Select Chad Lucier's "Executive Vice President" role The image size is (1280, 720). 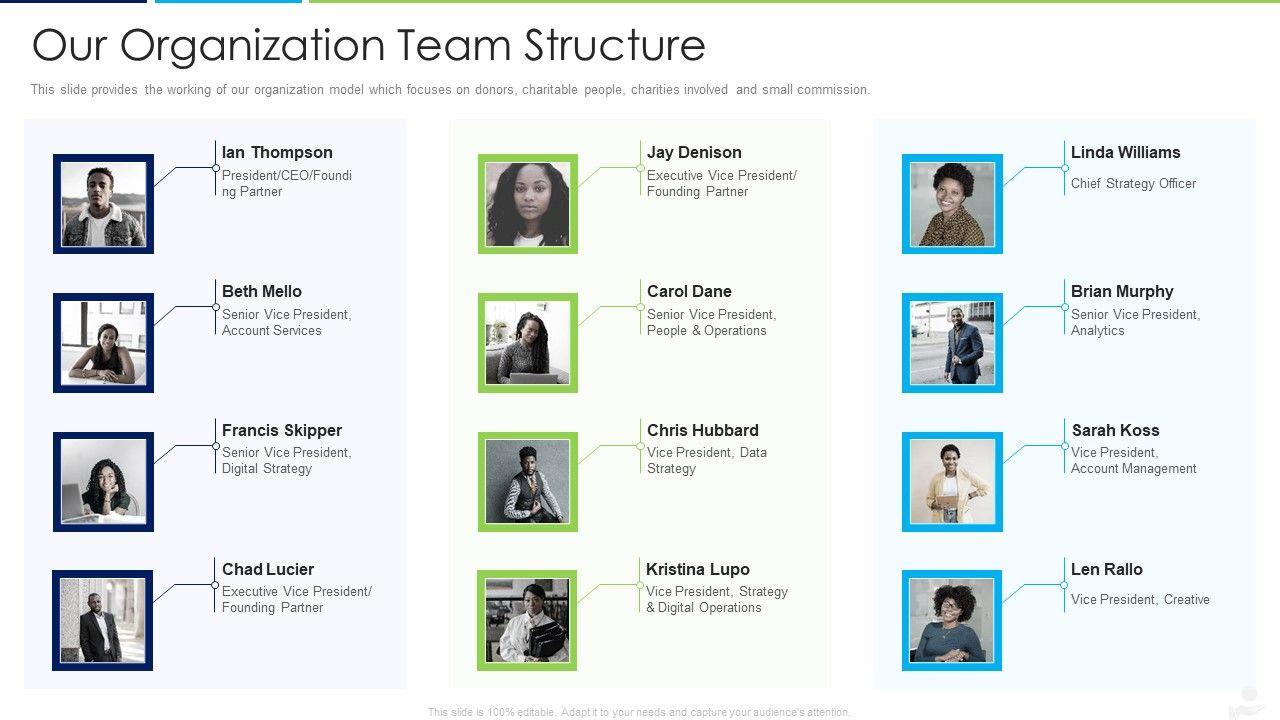point(297,599)
